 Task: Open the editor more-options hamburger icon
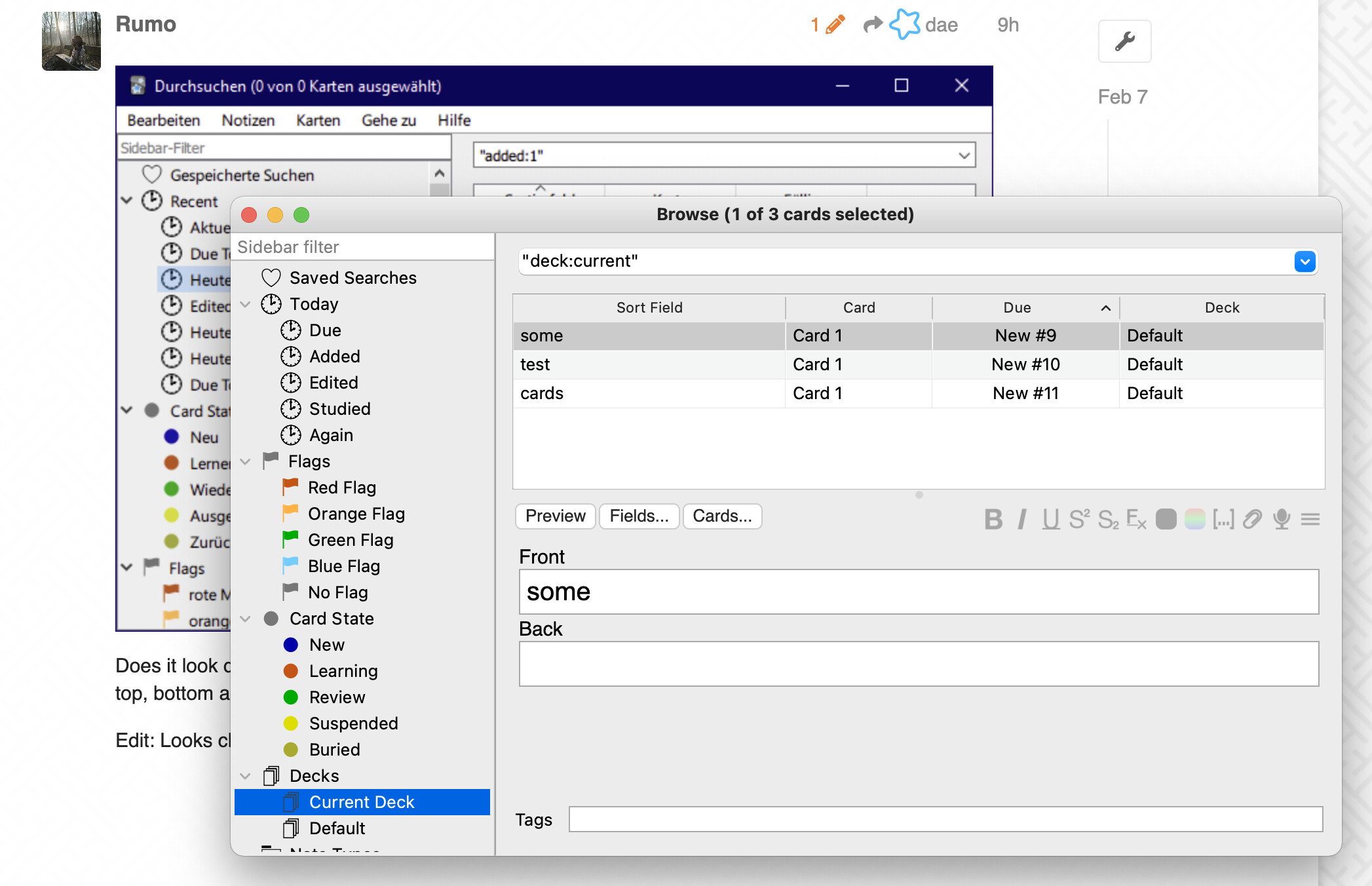pos(1310,519)
